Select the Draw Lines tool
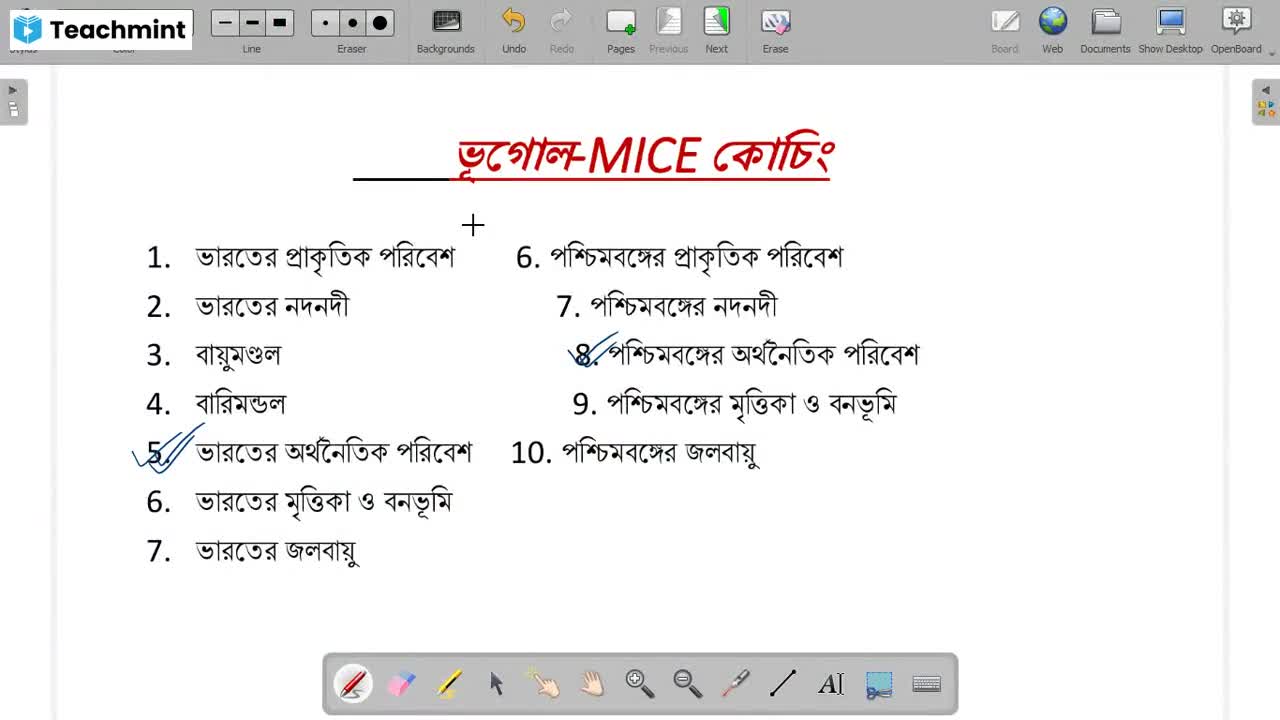This screenshot has width=1280, height=720. click(783, 684)
